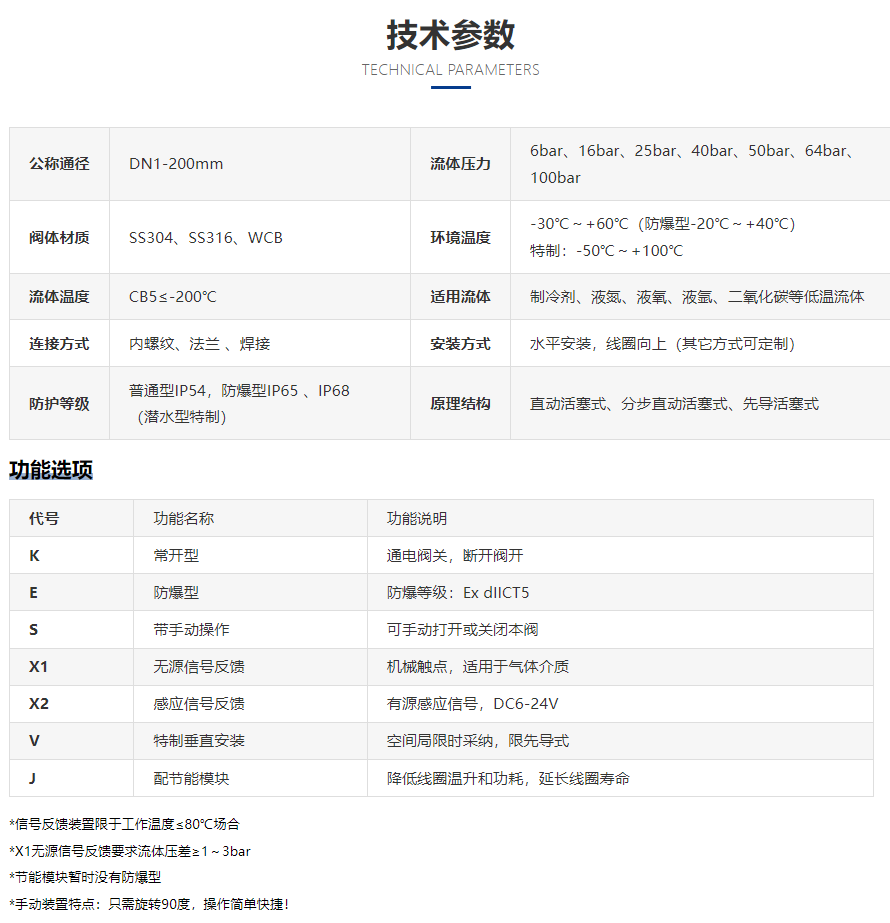This screenshot has height=923, width=890.
Task: Select the 内螺纹、法兰、焊接 connection value
Action: [199, 344]
